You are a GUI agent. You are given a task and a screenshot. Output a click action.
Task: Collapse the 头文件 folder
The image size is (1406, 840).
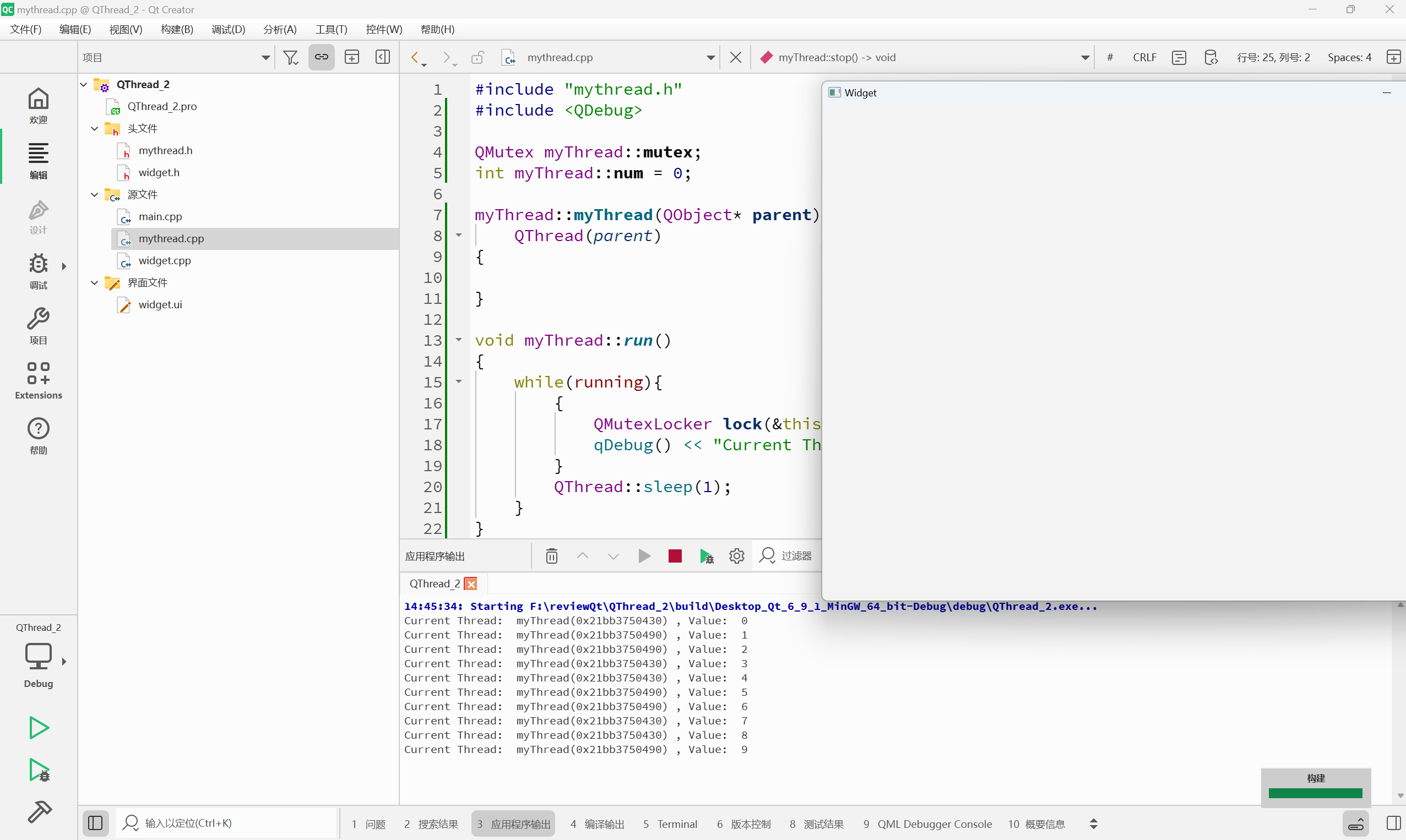click(95, 128)
